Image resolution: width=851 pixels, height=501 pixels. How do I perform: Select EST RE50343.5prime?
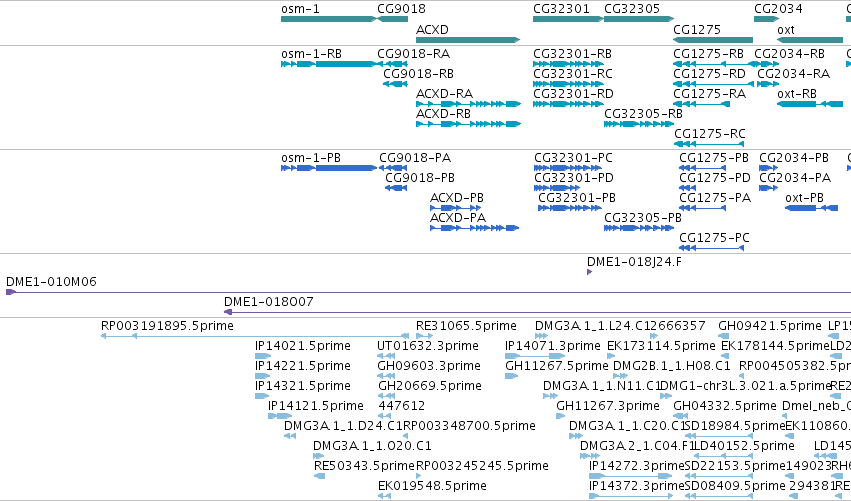pyautogui.click(x=319, y=476)
